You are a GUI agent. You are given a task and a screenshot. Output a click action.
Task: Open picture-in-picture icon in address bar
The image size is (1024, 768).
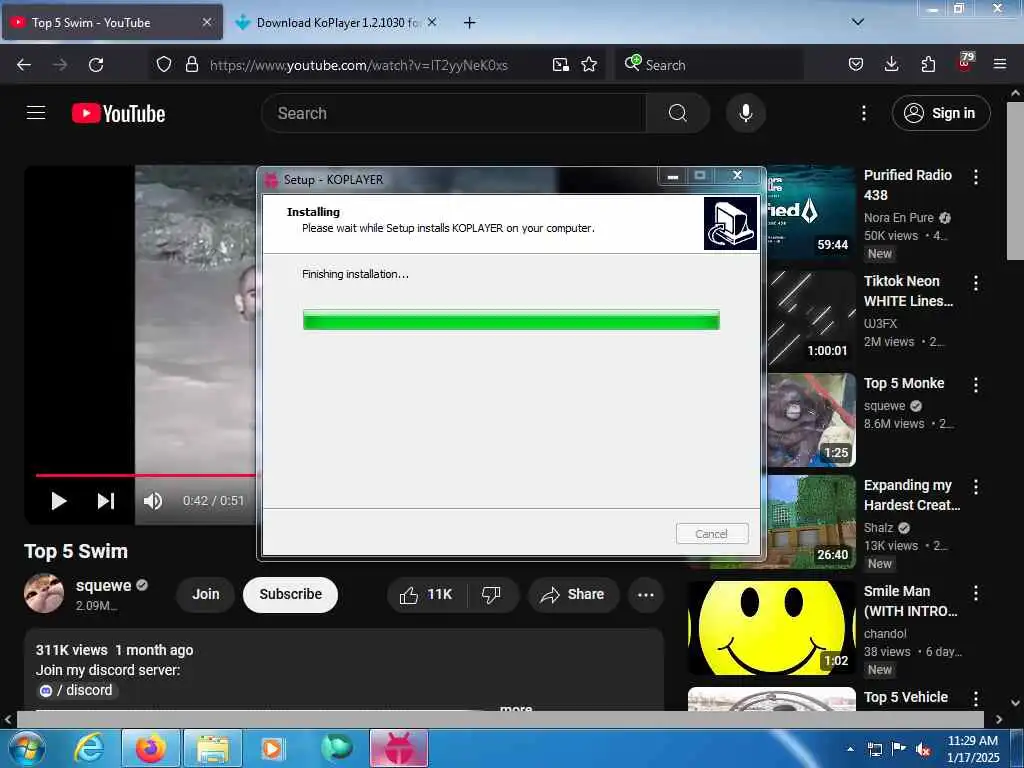[x=560, y=65]
